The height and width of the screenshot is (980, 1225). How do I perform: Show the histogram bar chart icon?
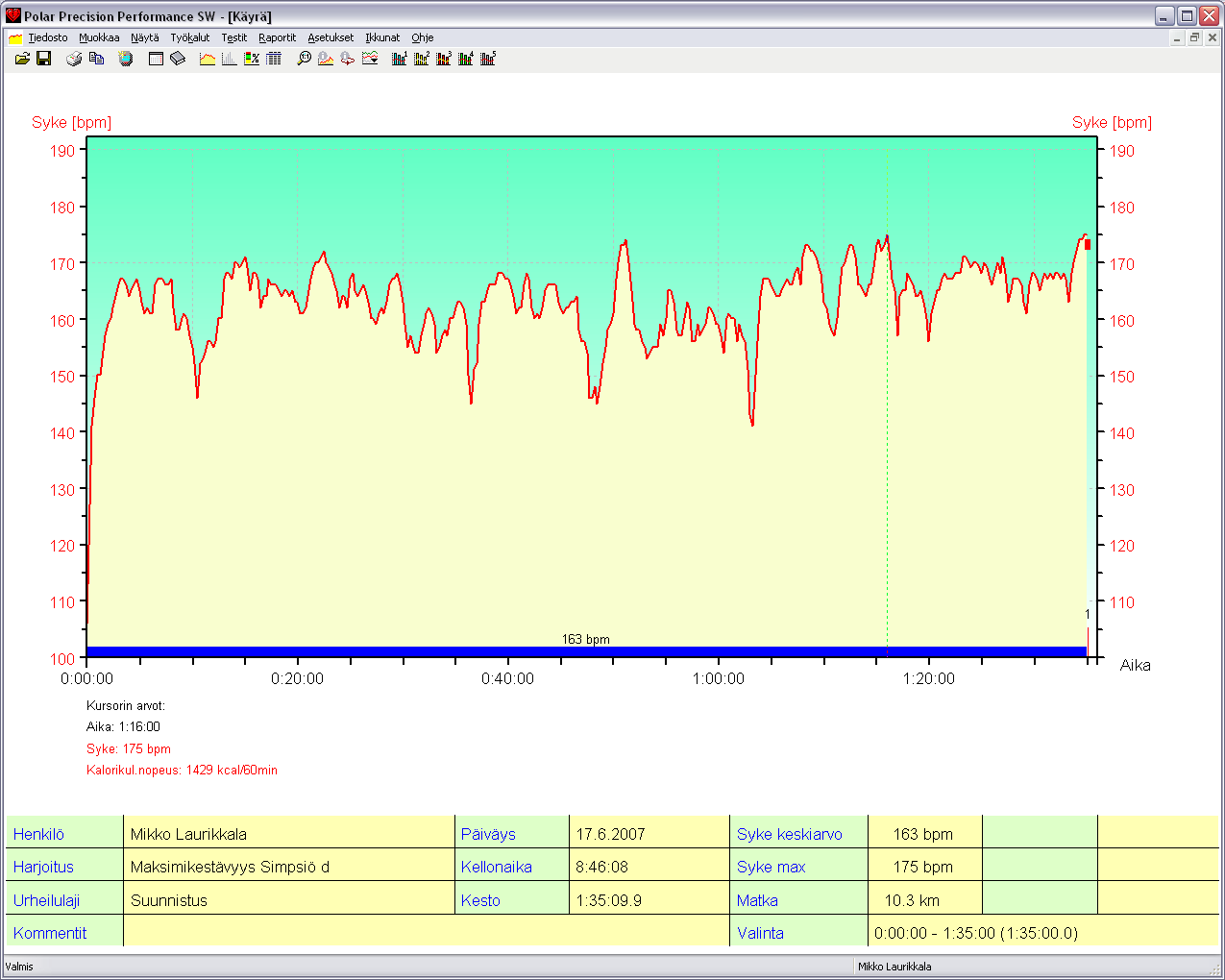click(230, 59)
